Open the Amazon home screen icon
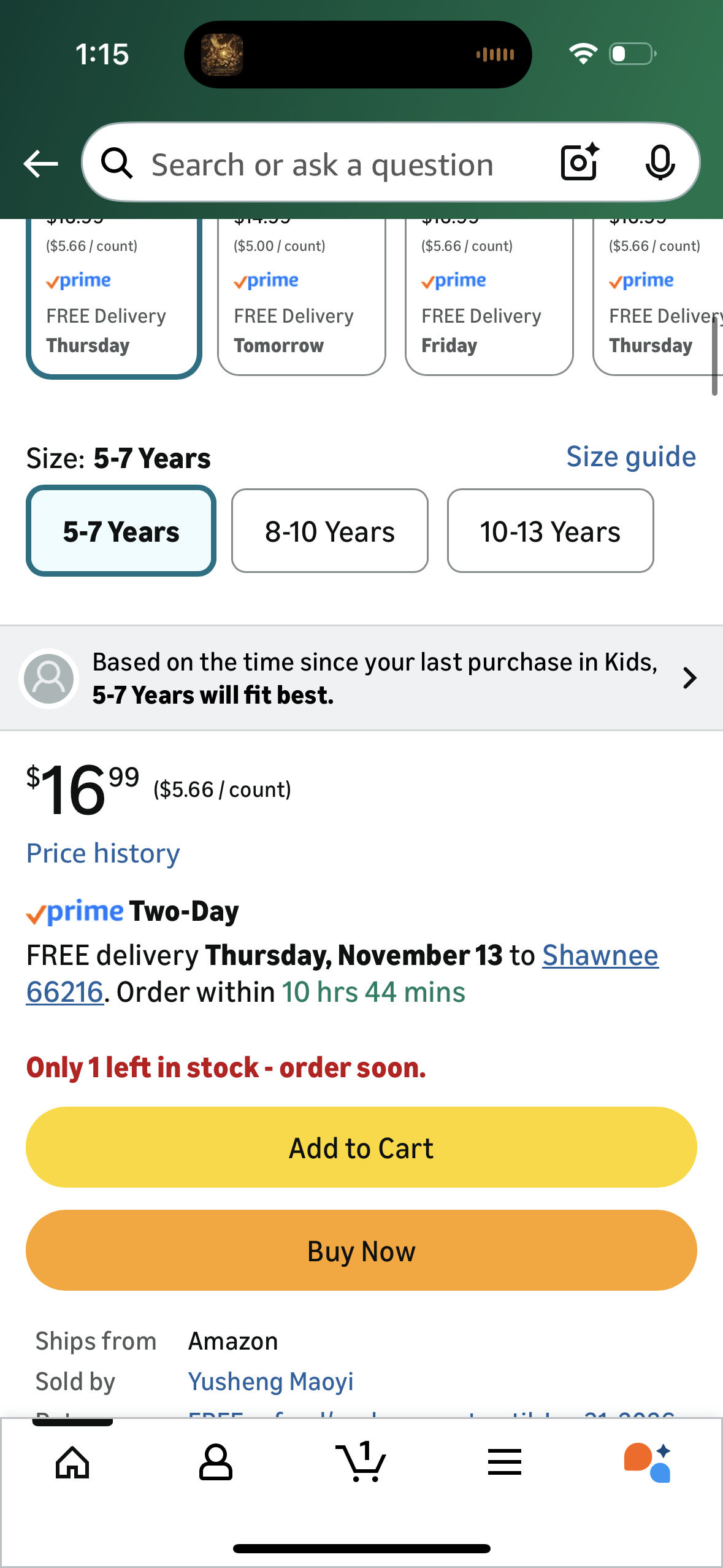The height and width of the screenshot is (1568, 723). (x=72, y=1462)
